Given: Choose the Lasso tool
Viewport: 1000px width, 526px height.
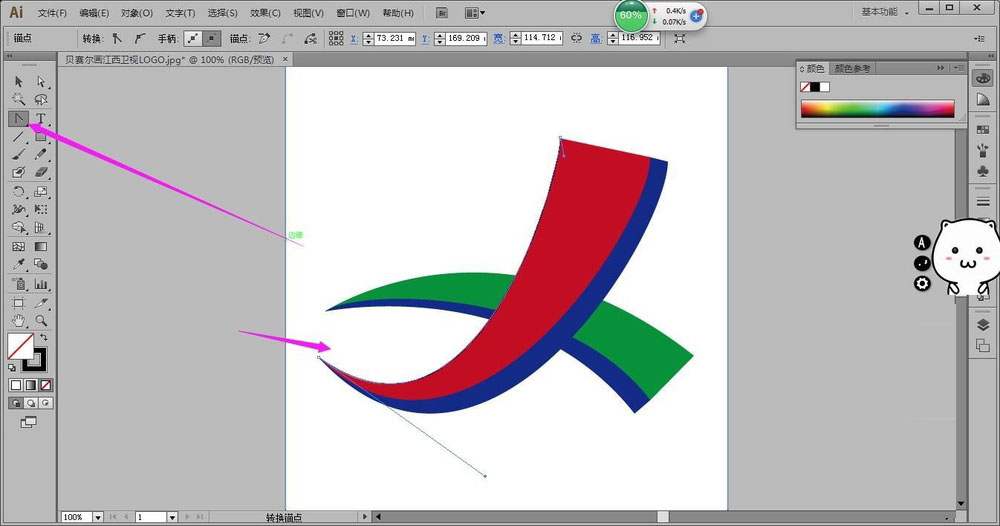Looking at the screenshot, I should (41, 99).
